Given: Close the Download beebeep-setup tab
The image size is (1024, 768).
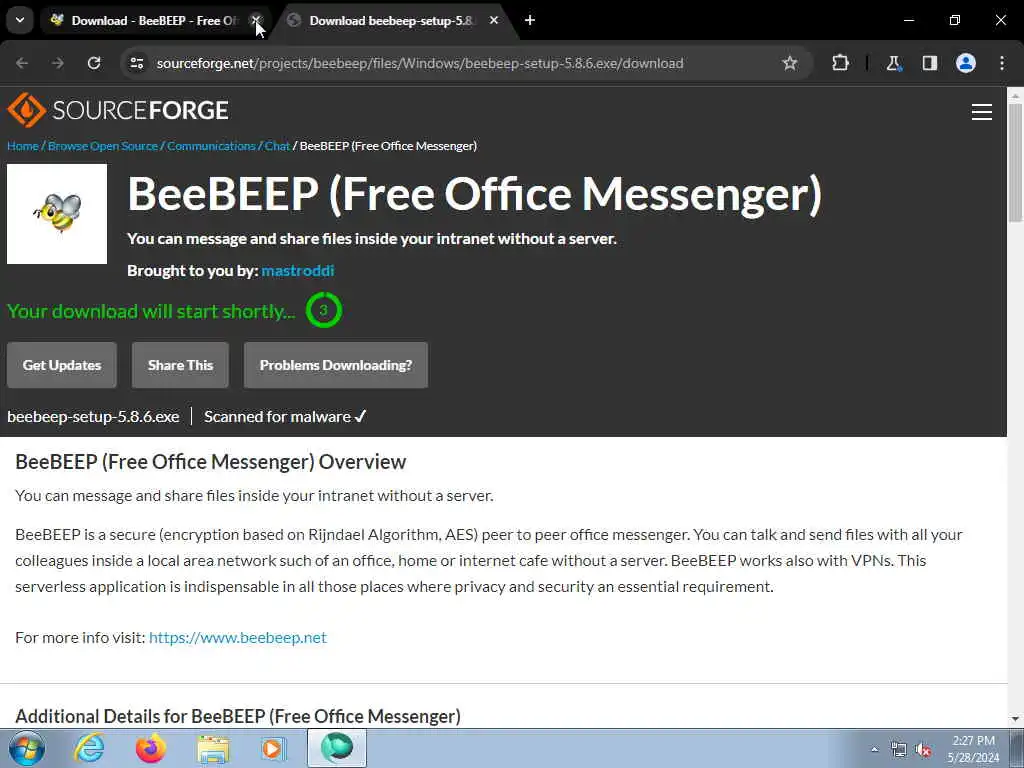Looking at the screenshot, I should 494,20.
